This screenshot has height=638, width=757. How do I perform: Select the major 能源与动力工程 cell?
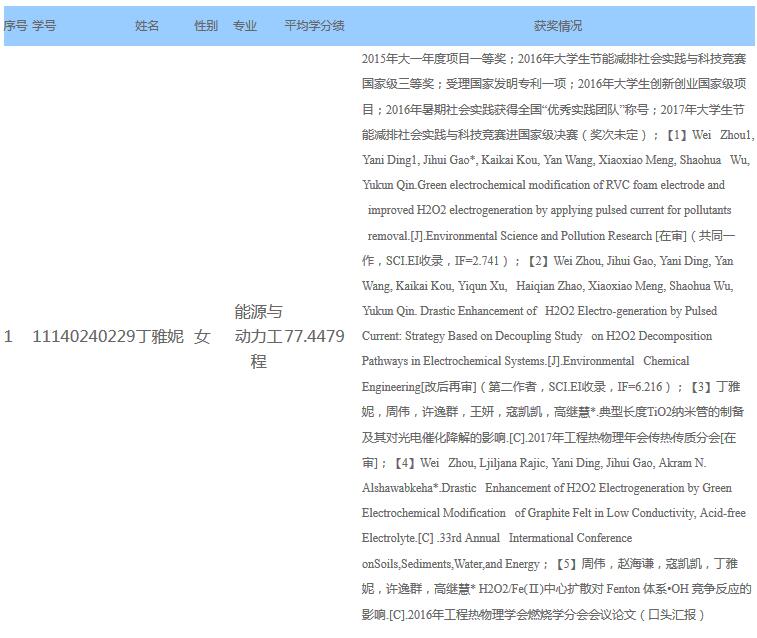pos(258,337)
